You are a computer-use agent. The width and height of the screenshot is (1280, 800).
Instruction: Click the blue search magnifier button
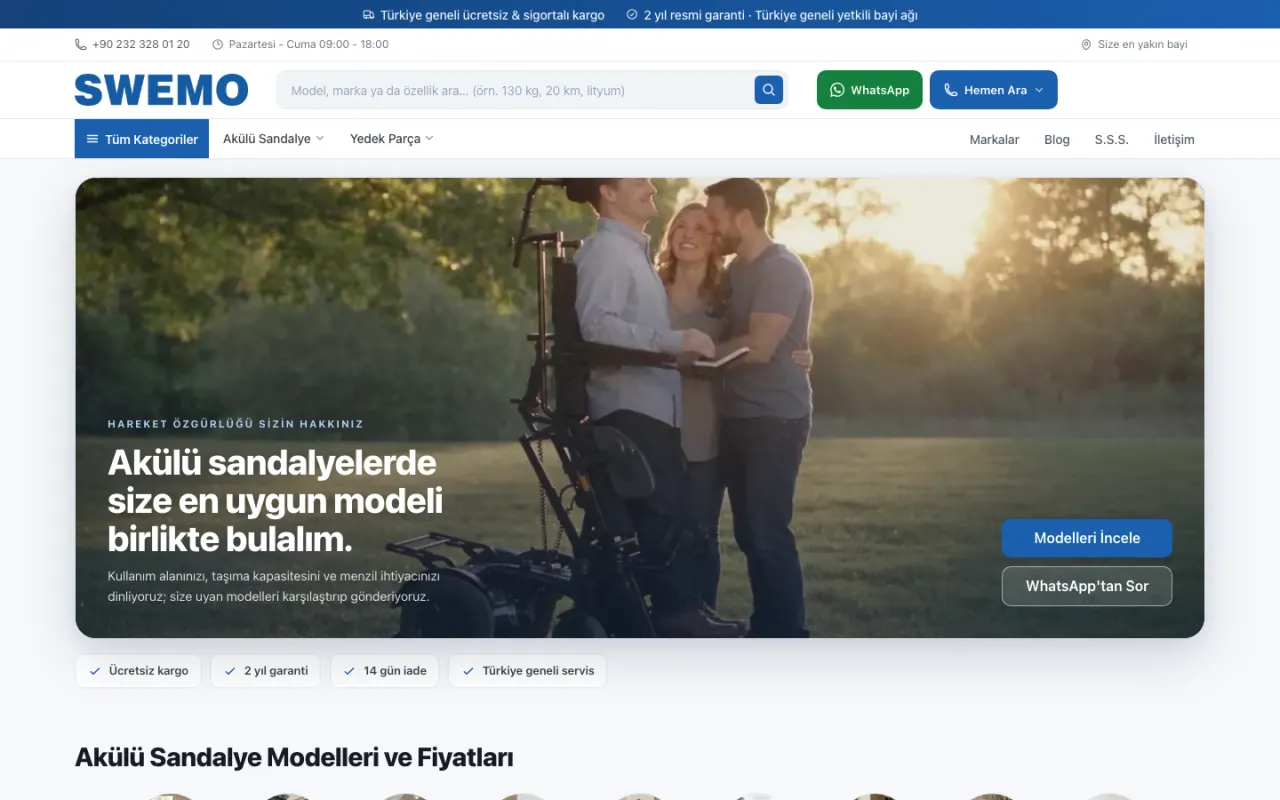(x=768, y=90)
